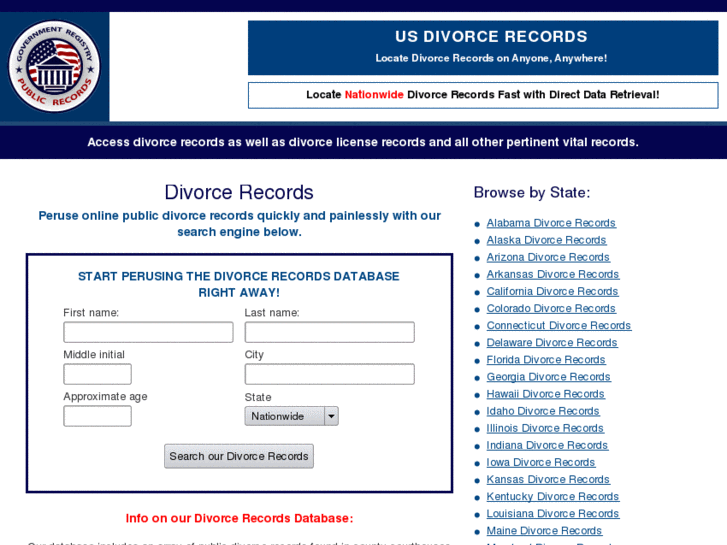Click the Government Registry Public Records logo
Screen dimensions: 727x545
coord(54,66)
